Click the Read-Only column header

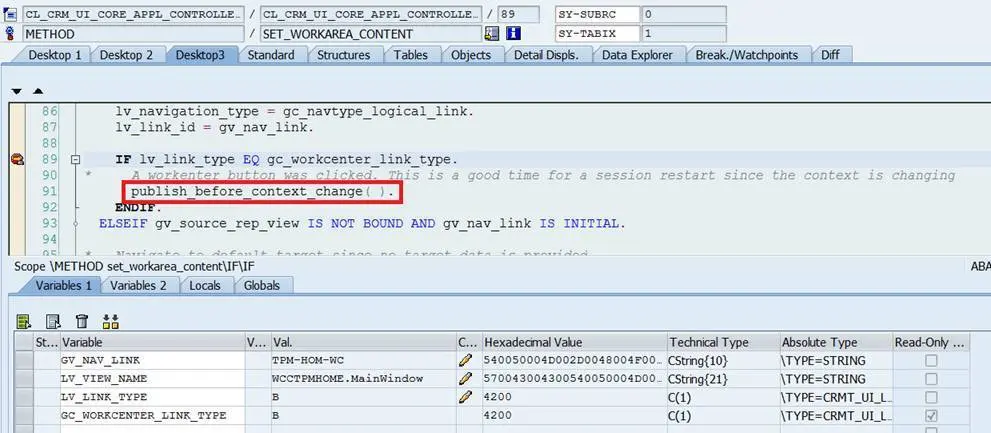930,342
